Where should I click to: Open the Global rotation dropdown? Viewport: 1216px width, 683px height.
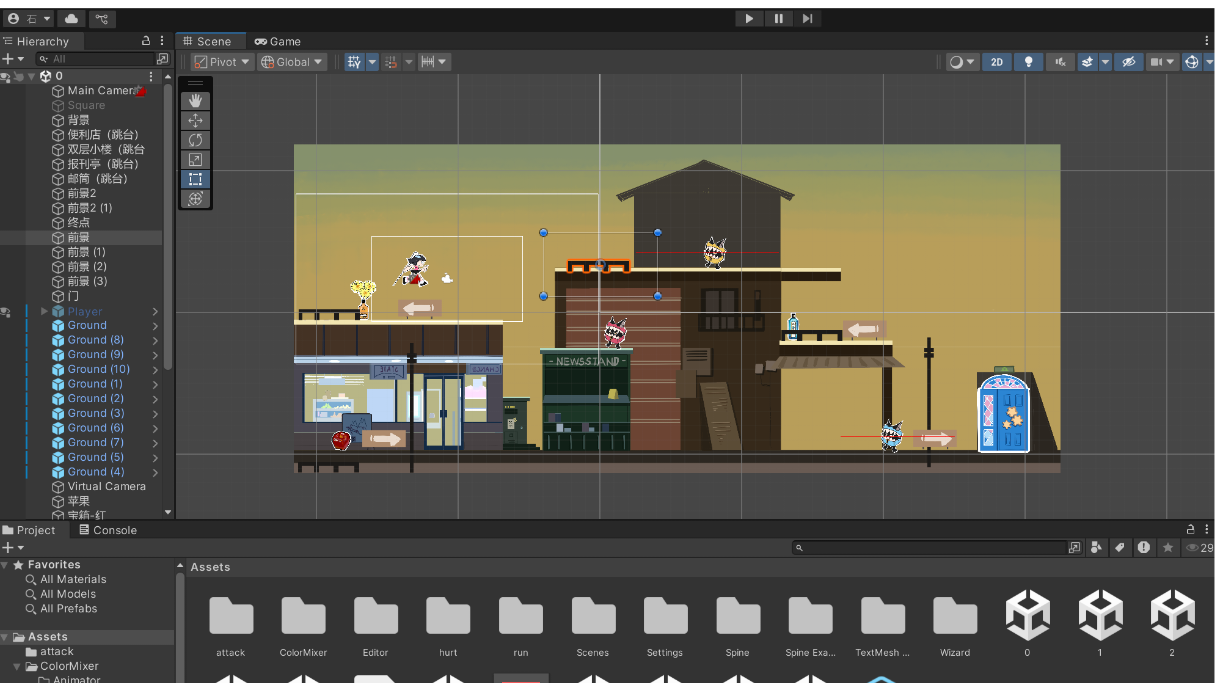point(292,62)
